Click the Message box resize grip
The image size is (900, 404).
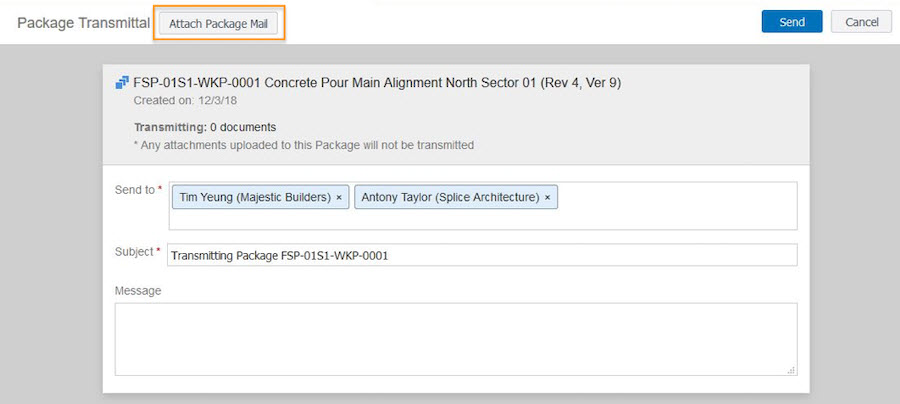coord(792,370)
